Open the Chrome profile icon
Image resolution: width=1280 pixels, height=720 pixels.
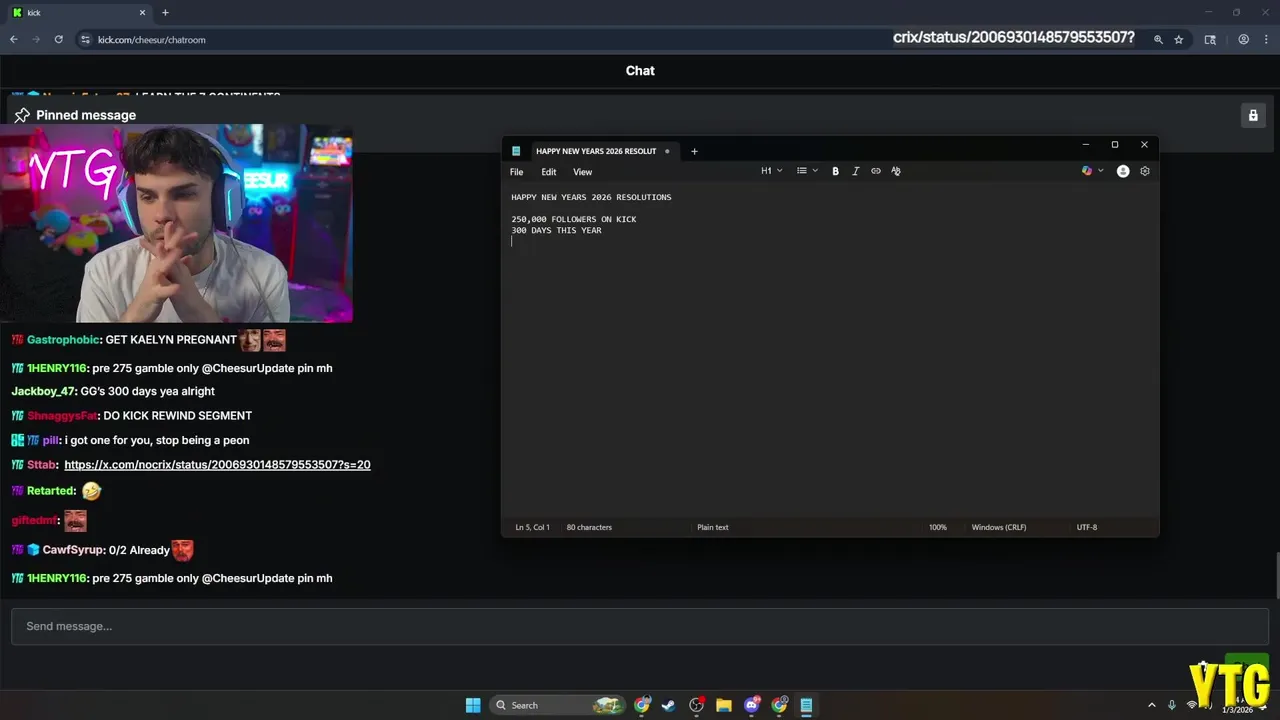1244,39
